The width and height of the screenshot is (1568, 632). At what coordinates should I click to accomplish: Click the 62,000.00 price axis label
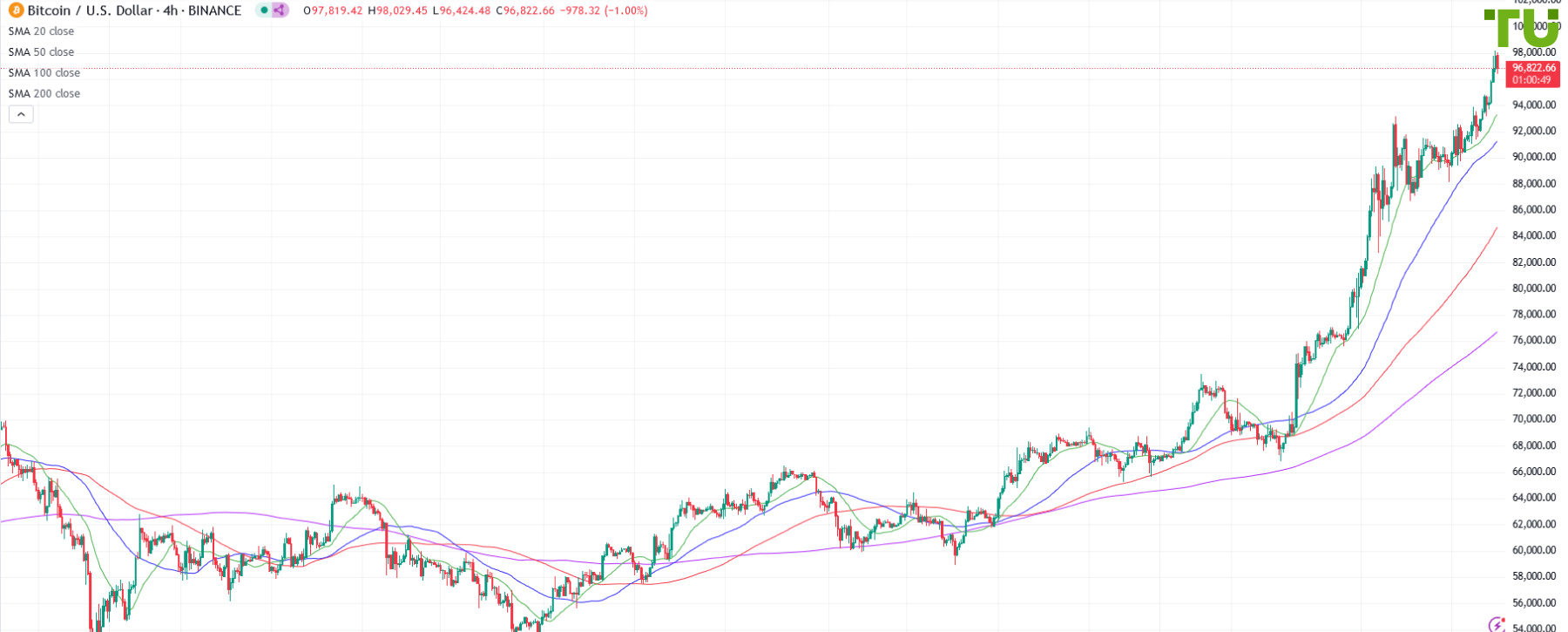tap(1534, 524)
